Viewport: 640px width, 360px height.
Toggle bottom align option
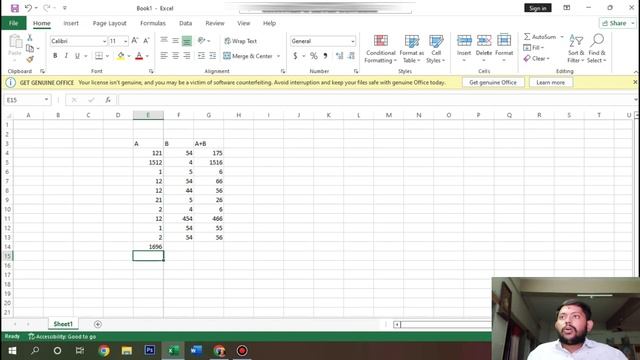click(x=187, y=40)
